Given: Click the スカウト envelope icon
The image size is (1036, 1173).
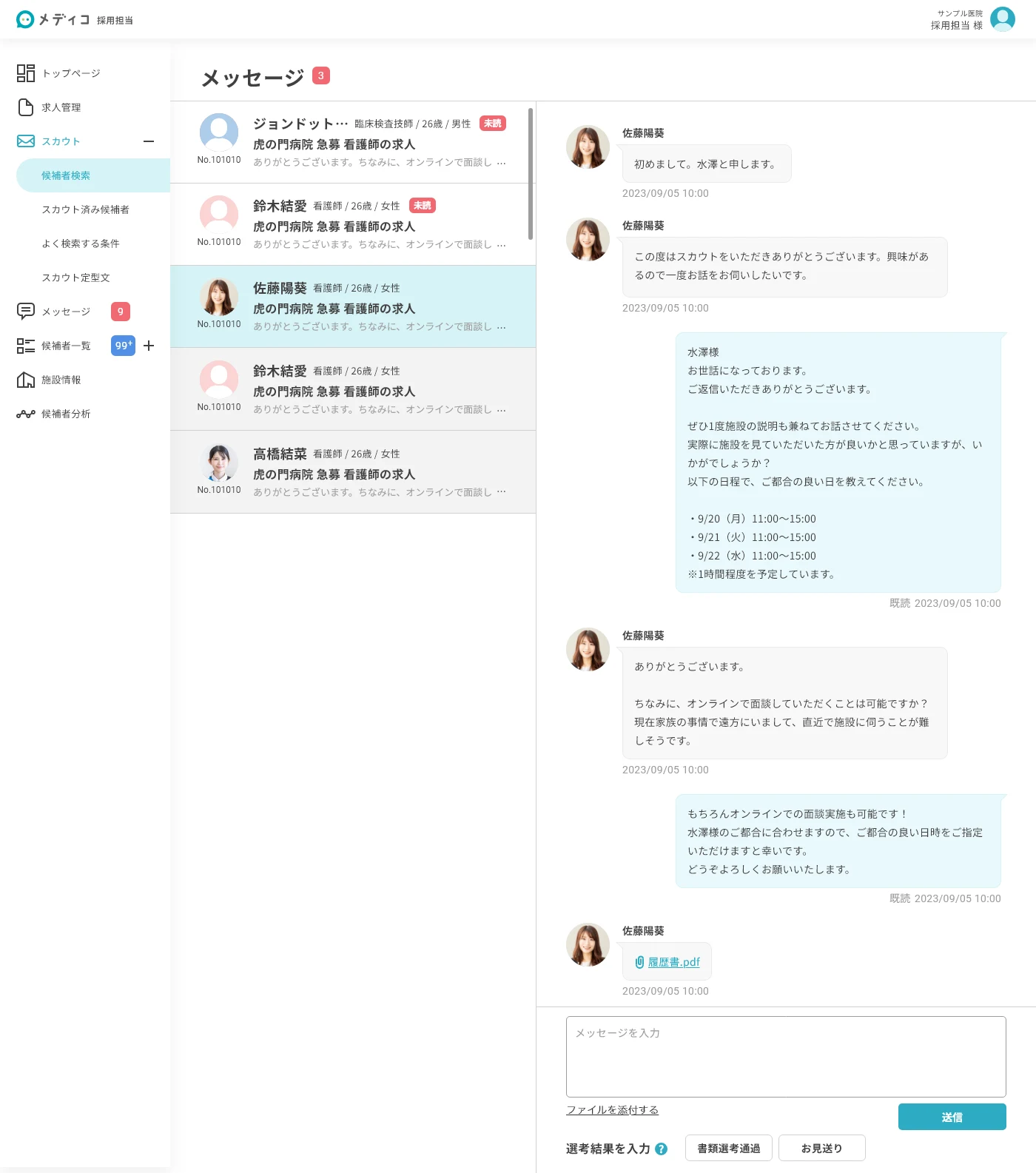Looking at the screenshot, I should click(26, 141).
